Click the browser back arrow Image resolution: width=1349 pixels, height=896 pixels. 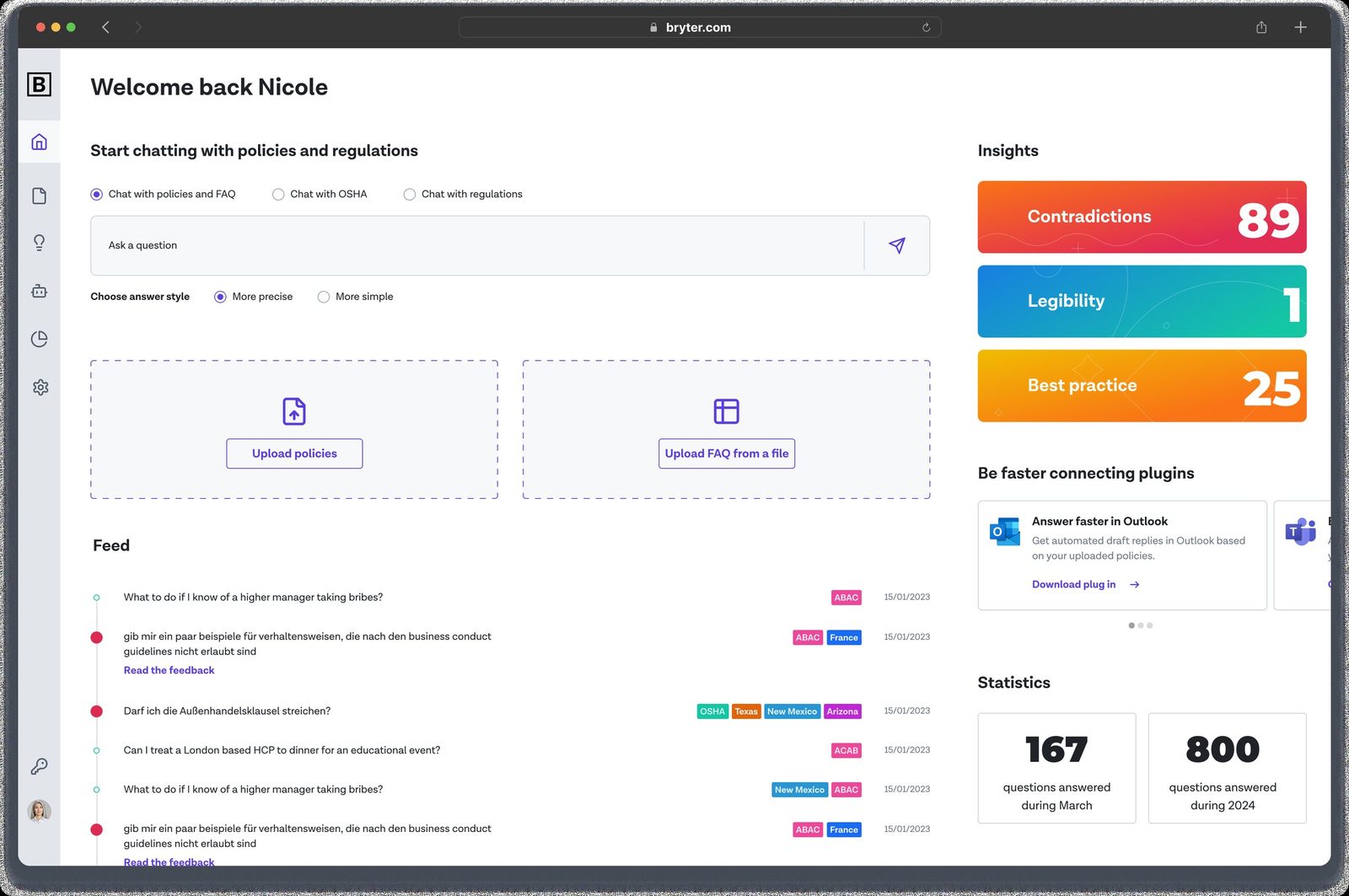pyautogui.click(x=105, y=27)
